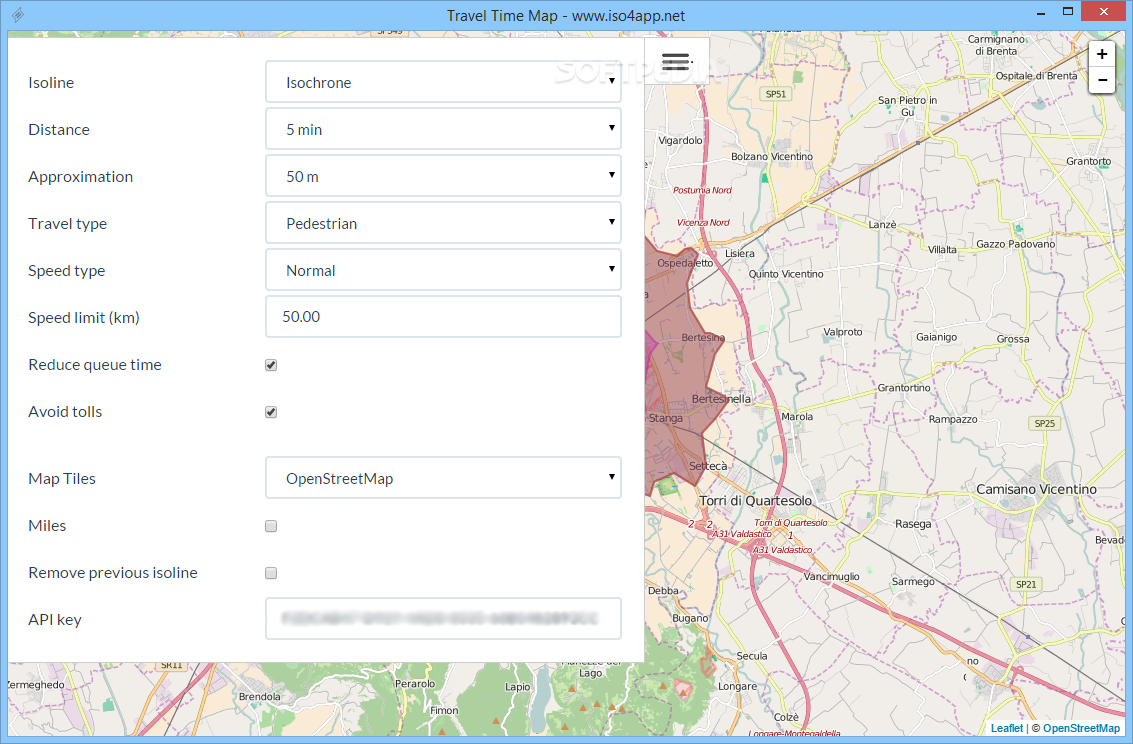Click Bolzano Vicentino on the map

point(772,157)
